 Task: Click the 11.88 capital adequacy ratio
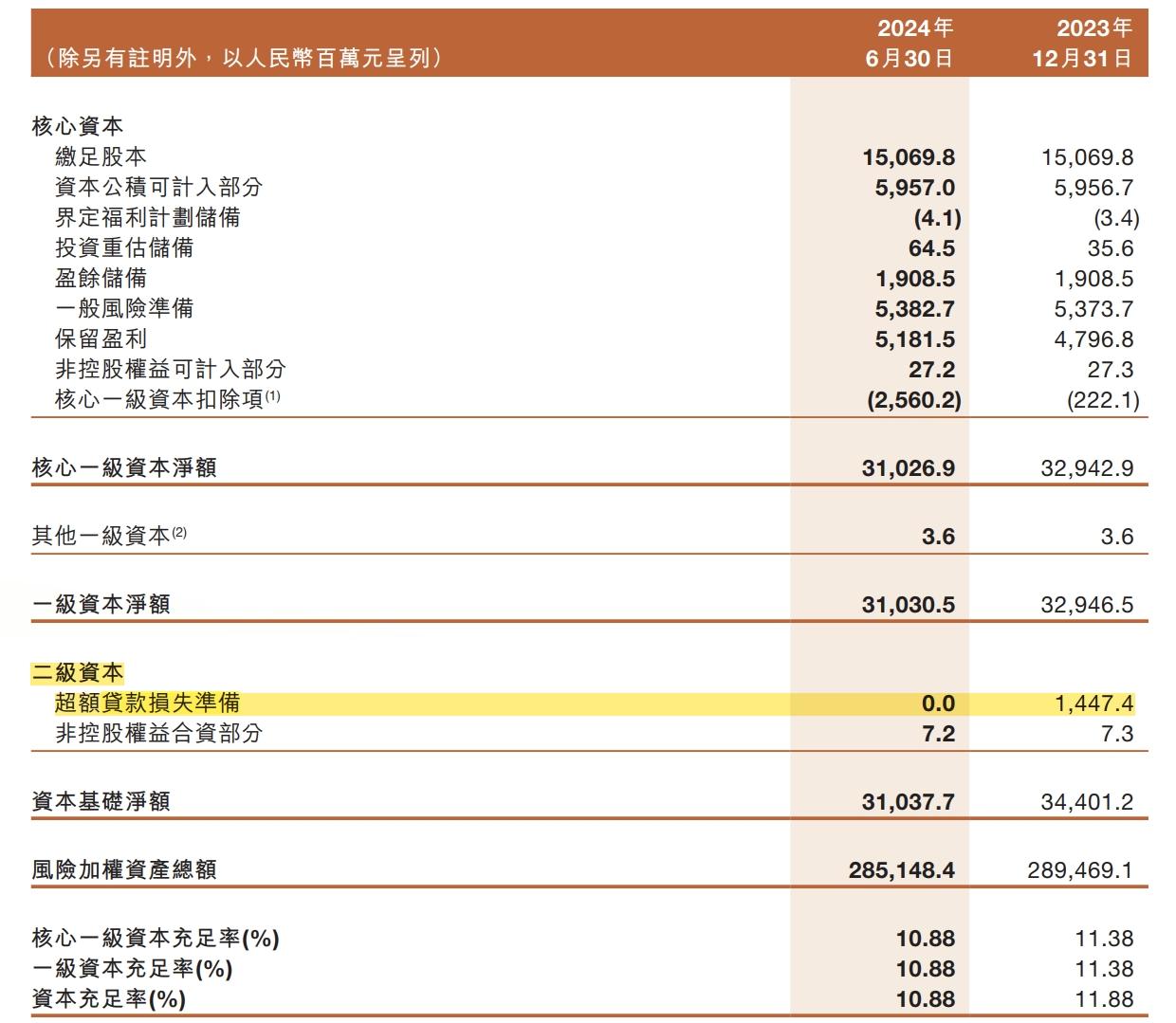point(1104,999)
